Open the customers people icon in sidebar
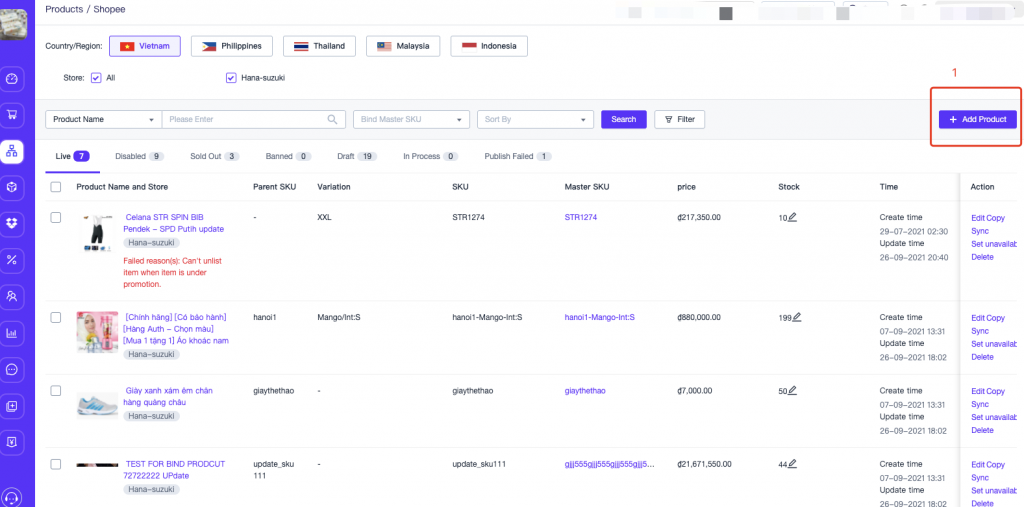 [13, 296]
